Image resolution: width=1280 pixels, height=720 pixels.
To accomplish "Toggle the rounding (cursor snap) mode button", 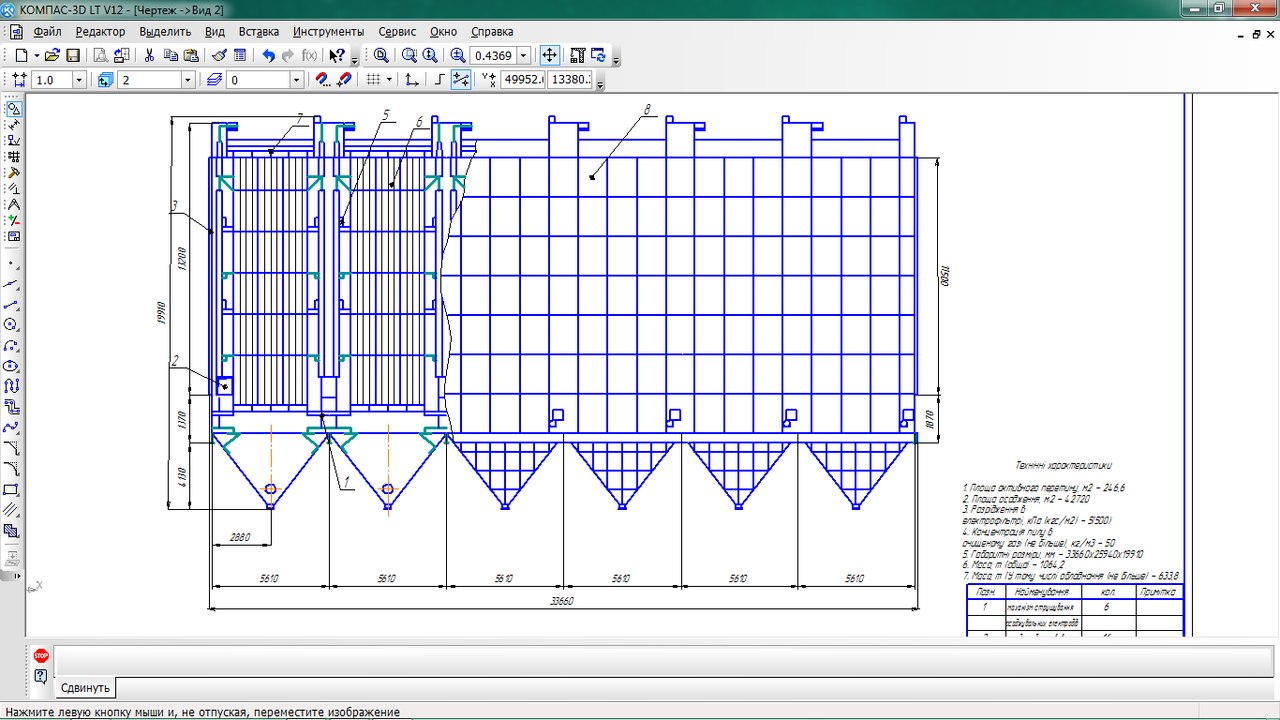I will pyautogui.click(x=461, y=80).
